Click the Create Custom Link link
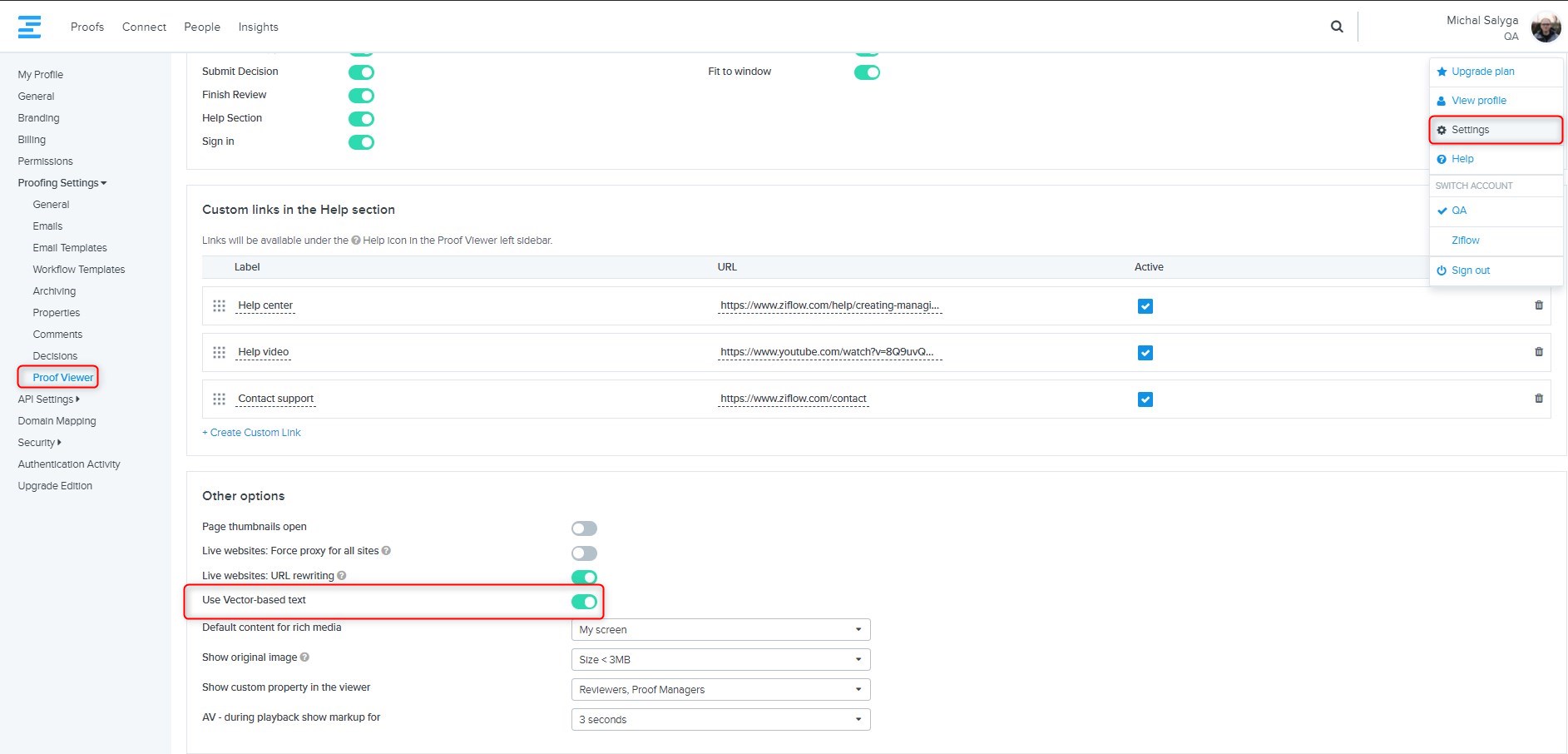The image size is (1568, 754). (x=252, y=433)
